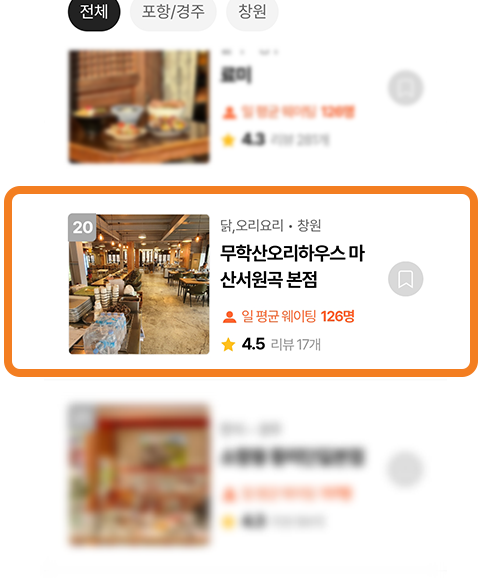Open the 무학산오리하우스 마산서원곡 본점 title
The width and height of the screenshot is (483, 578).
click(x=292, y=266)
